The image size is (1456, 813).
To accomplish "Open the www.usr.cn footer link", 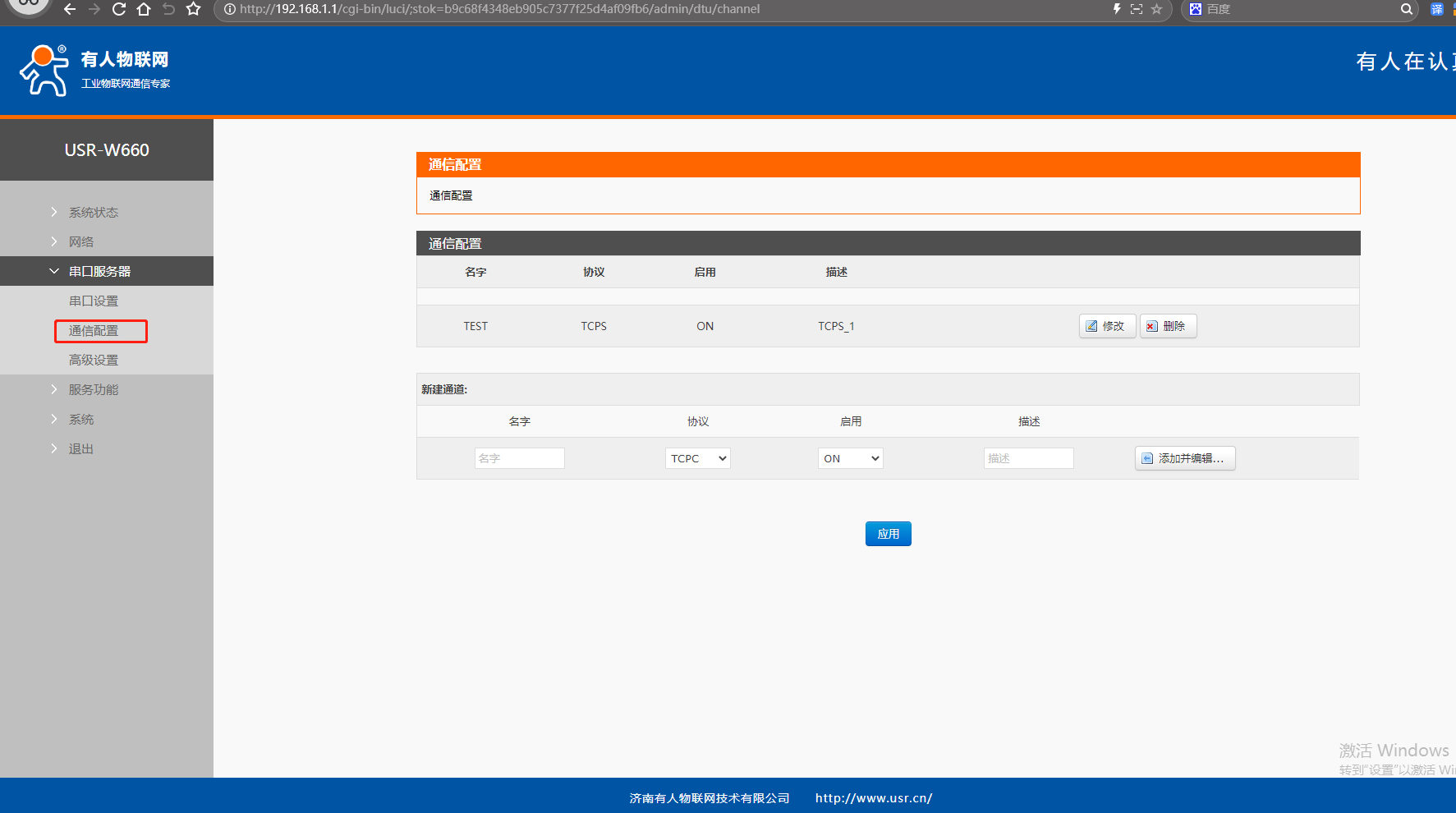I will [x=873, y=798].
